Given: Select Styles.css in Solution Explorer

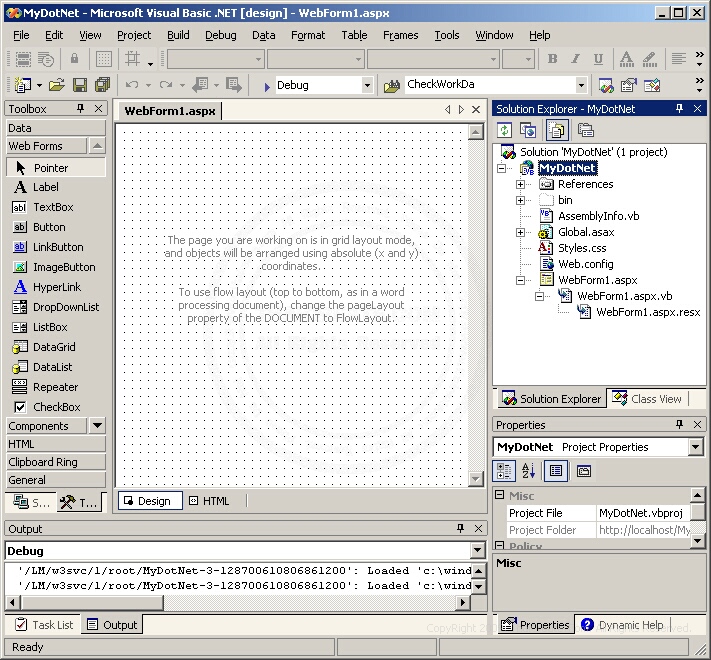Looking at the screenshot, I should pos(582,248).
